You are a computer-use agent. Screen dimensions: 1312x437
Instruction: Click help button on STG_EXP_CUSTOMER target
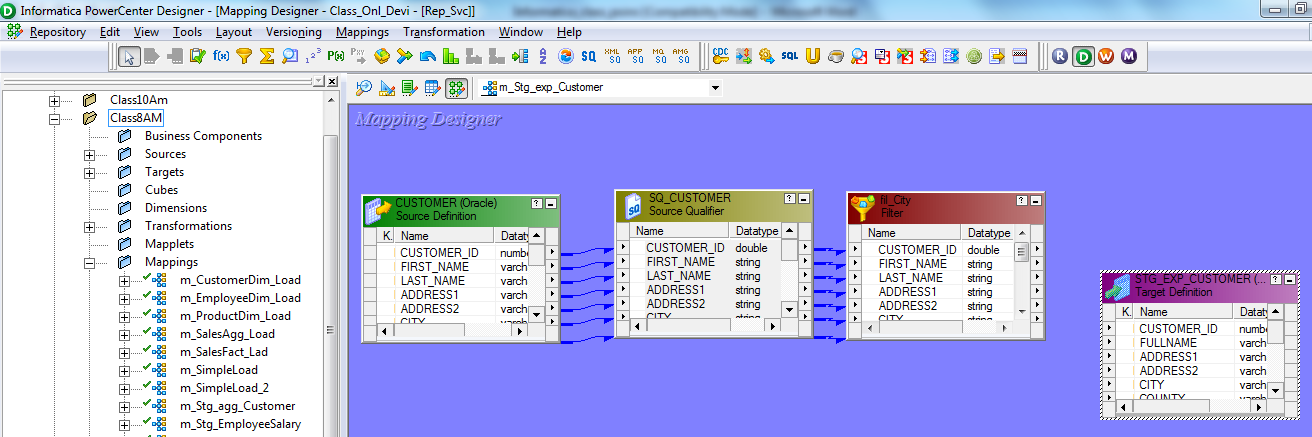tap(1275, 279)
